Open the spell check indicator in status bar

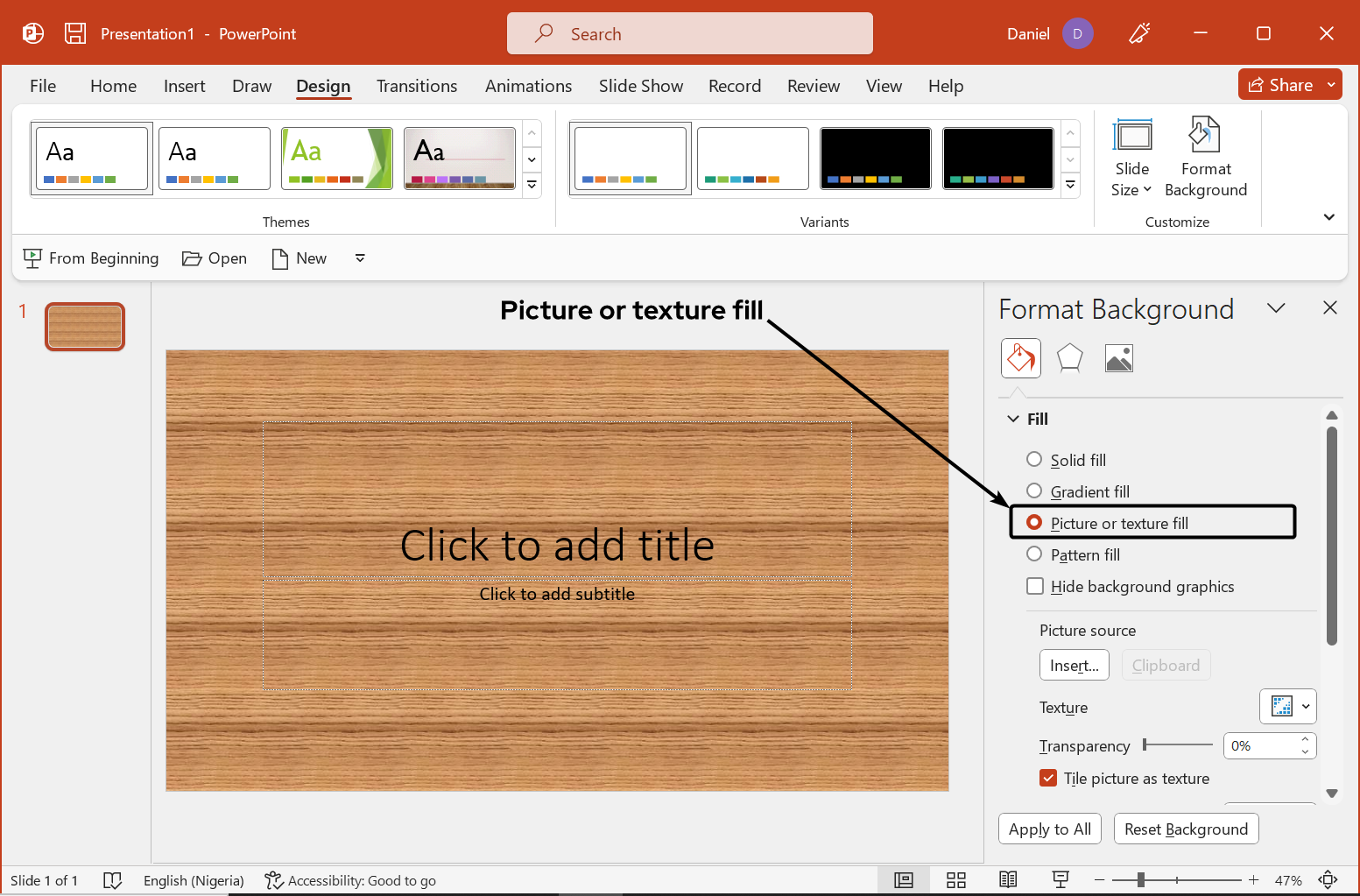coord(113,879)
